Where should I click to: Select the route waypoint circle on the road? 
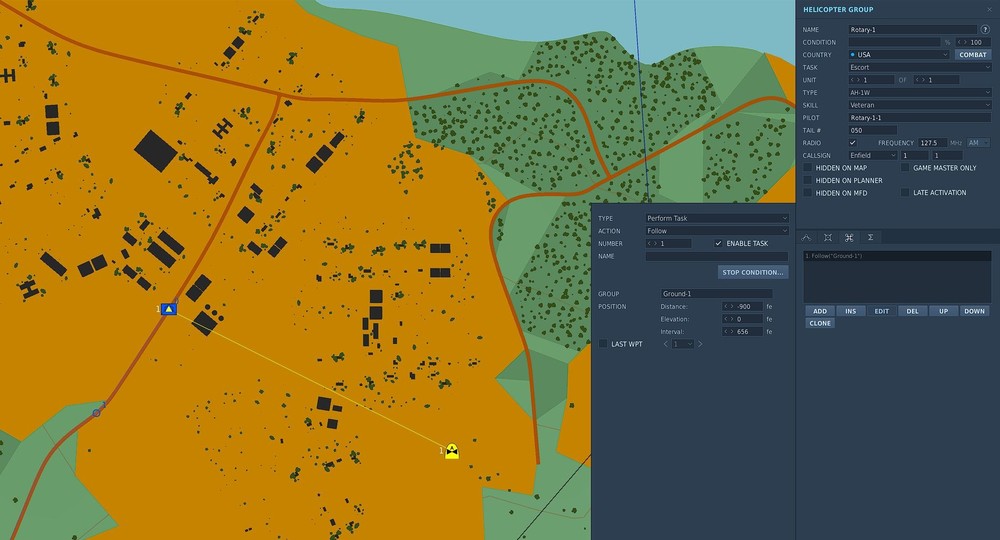pyautogui.click(x=96, y=413)
